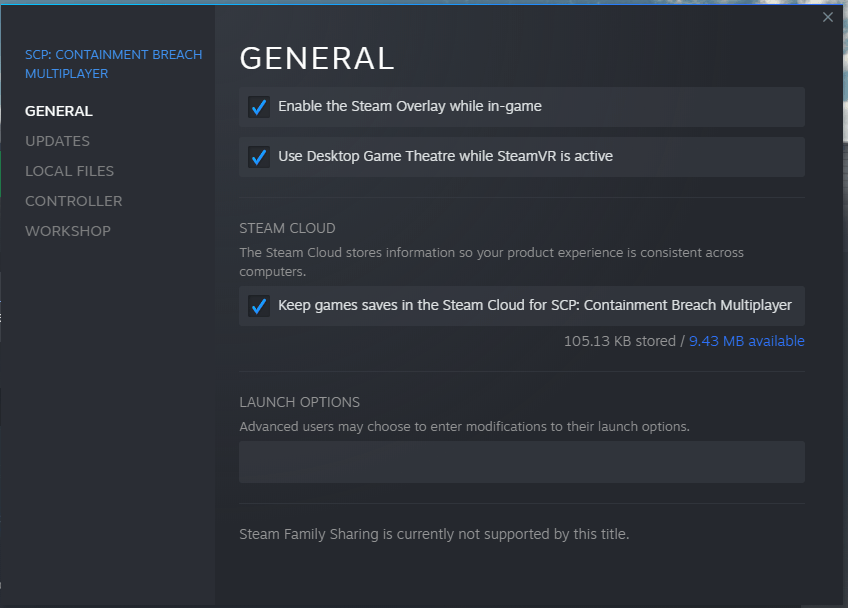Focus the Launch Options text field
This screenshot has width=848, height=608.
tap(521, 462)
